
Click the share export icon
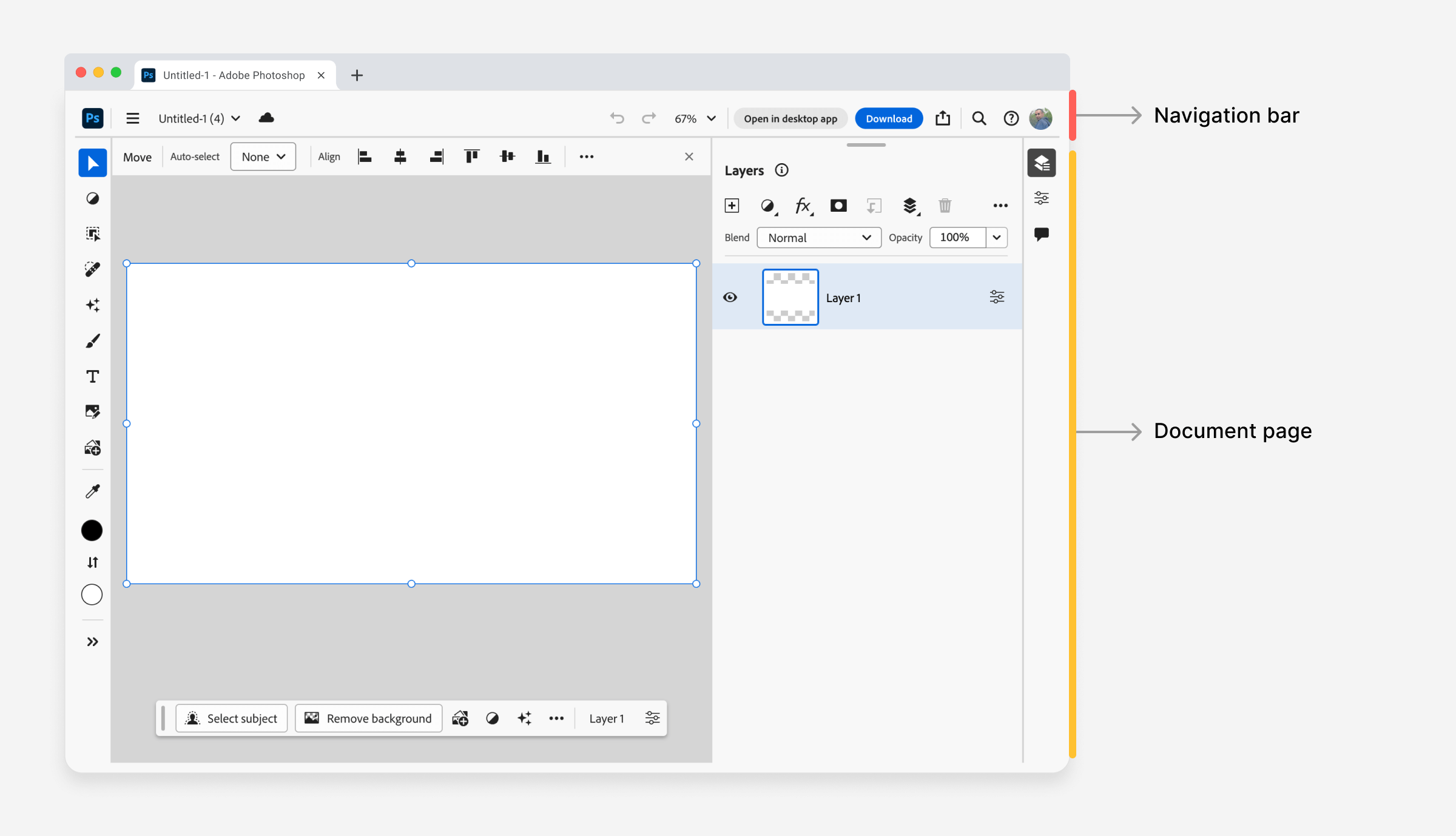[943, 118]
